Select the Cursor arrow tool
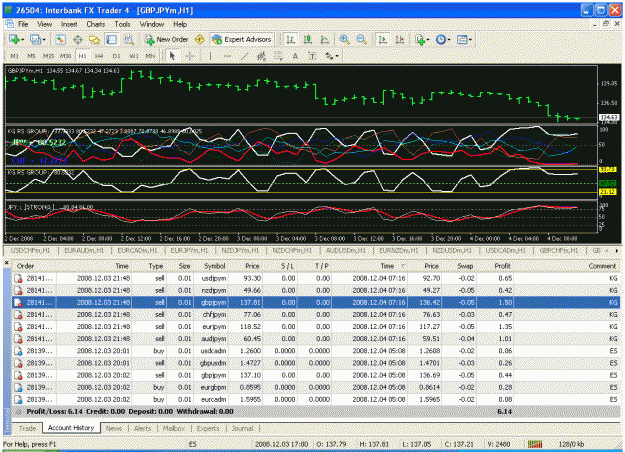Viewport: 625px width, 452px height. [172, 56]
